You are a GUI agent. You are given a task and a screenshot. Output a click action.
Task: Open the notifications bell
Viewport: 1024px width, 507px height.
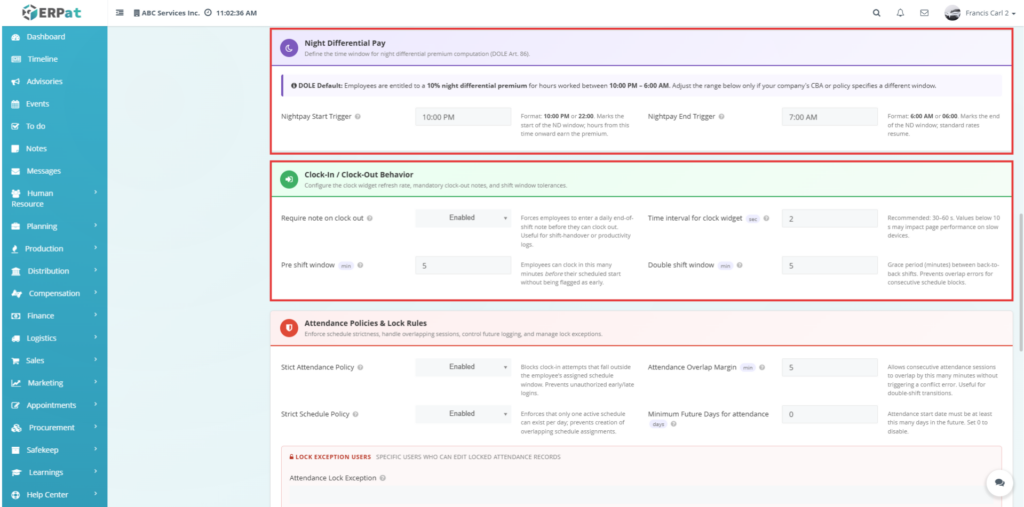(900, 13)
